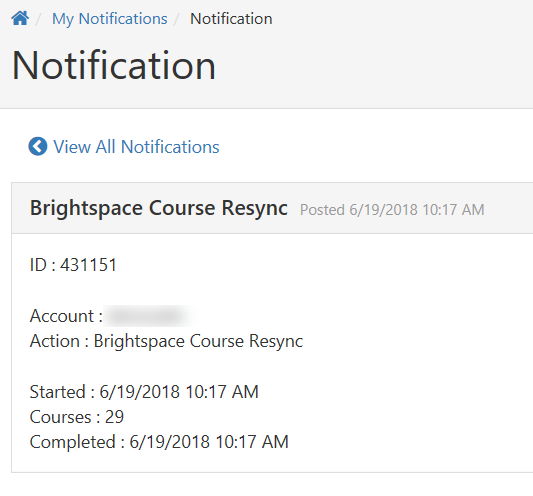Click the back arrow circle icon
The image size is (533, 496).
38,147
